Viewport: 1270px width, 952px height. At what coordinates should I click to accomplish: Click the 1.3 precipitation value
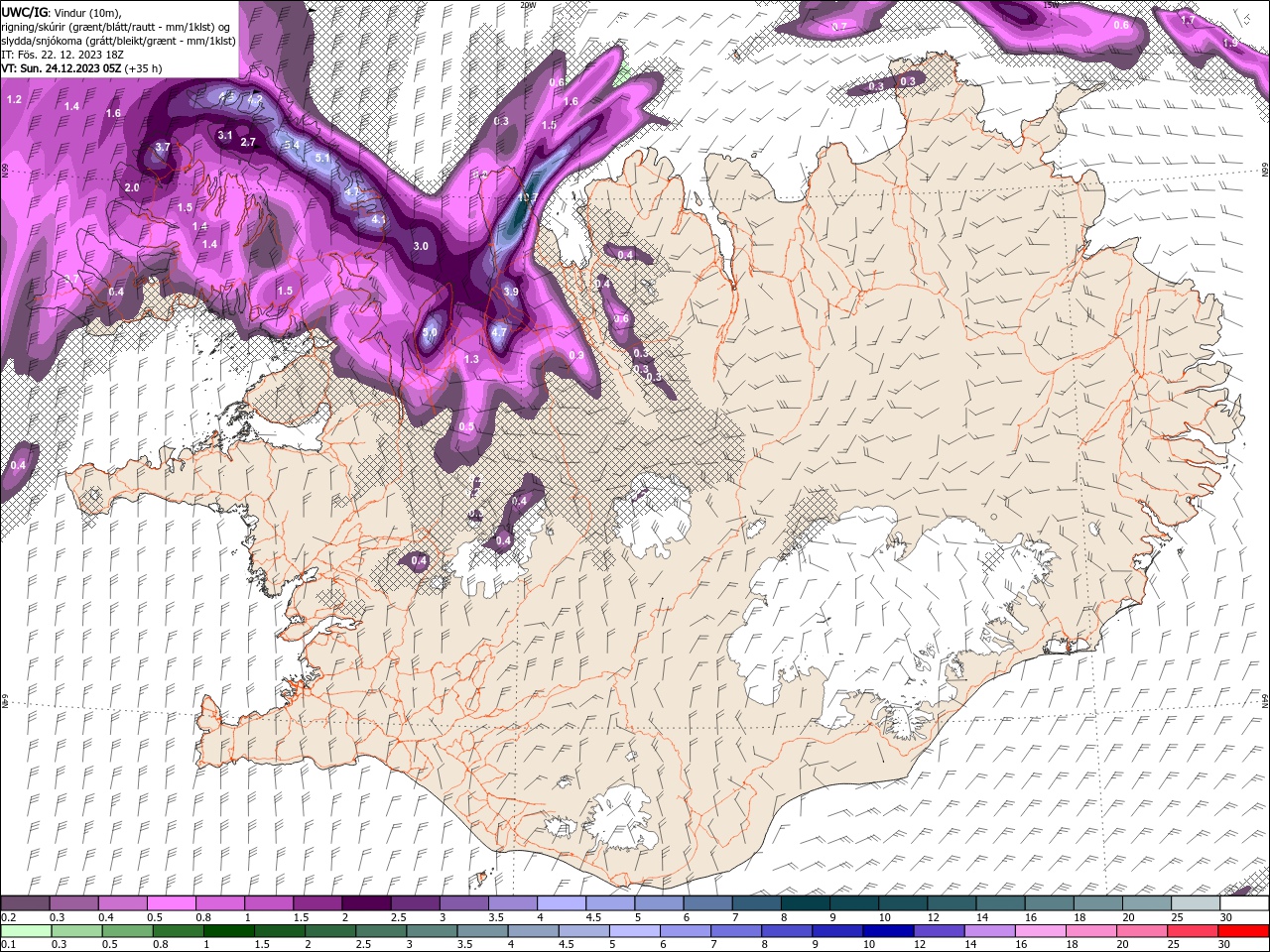tap(471, 359)
